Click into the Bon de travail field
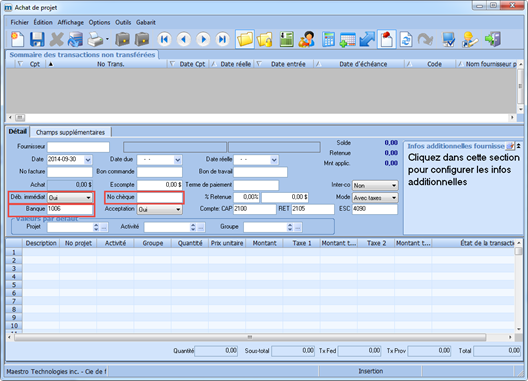Screen dimensions: 528x381 (x=260, y=172)
